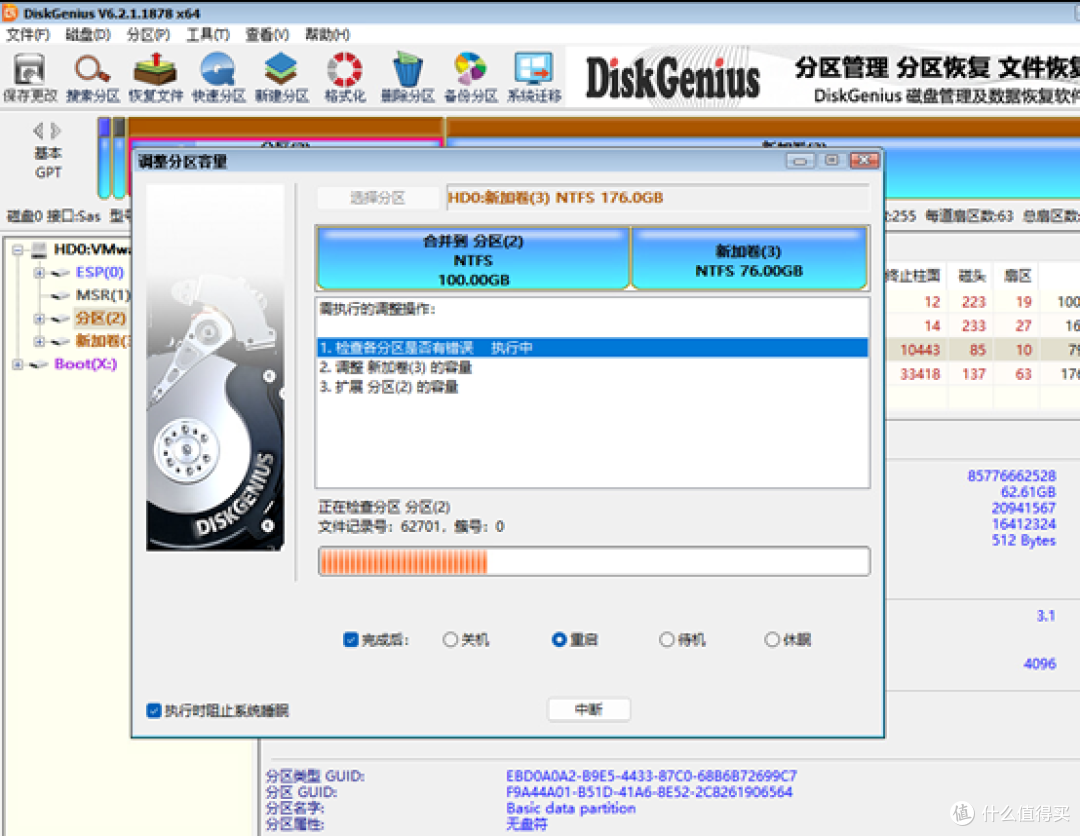This screenshot has height=836, width=1080.
Task: Click the drive icon beside MSR(1)
Action: 61,295
